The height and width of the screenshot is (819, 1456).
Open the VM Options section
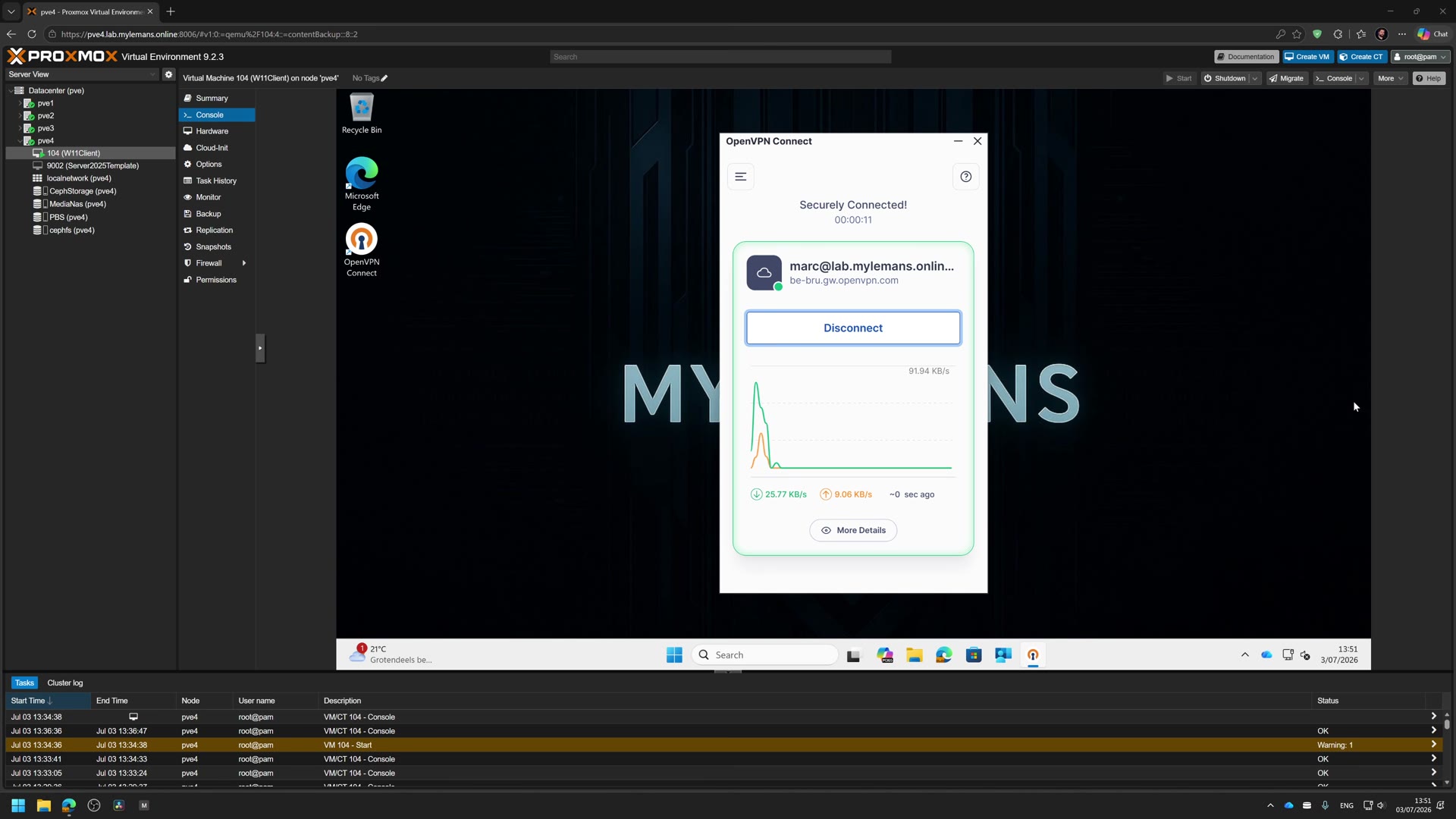217,165
